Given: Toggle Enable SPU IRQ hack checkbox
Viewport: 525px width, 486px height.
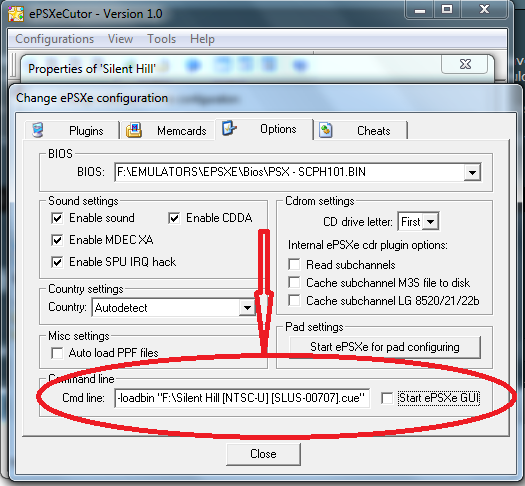Looking at the screenshot, I should (57, 262).
